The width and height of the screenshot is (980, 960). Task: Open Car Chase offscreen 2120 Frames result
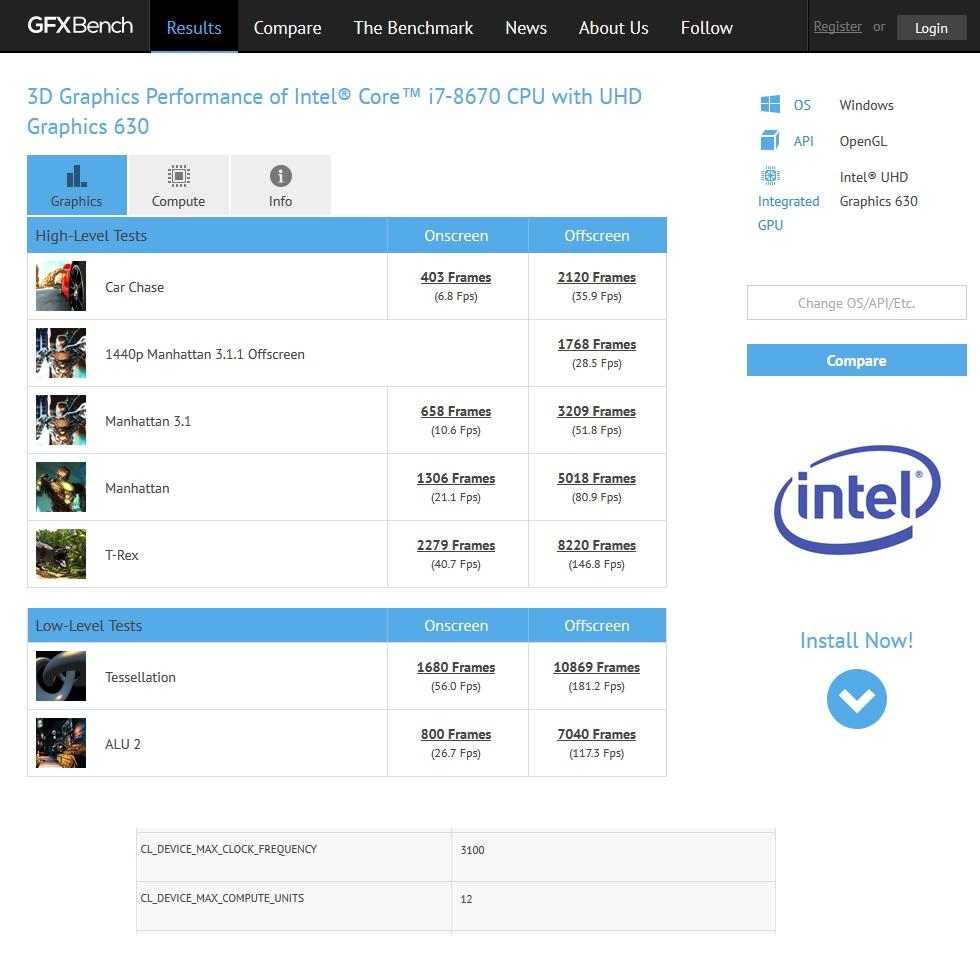pyautogui.click(x=597, y=277)
